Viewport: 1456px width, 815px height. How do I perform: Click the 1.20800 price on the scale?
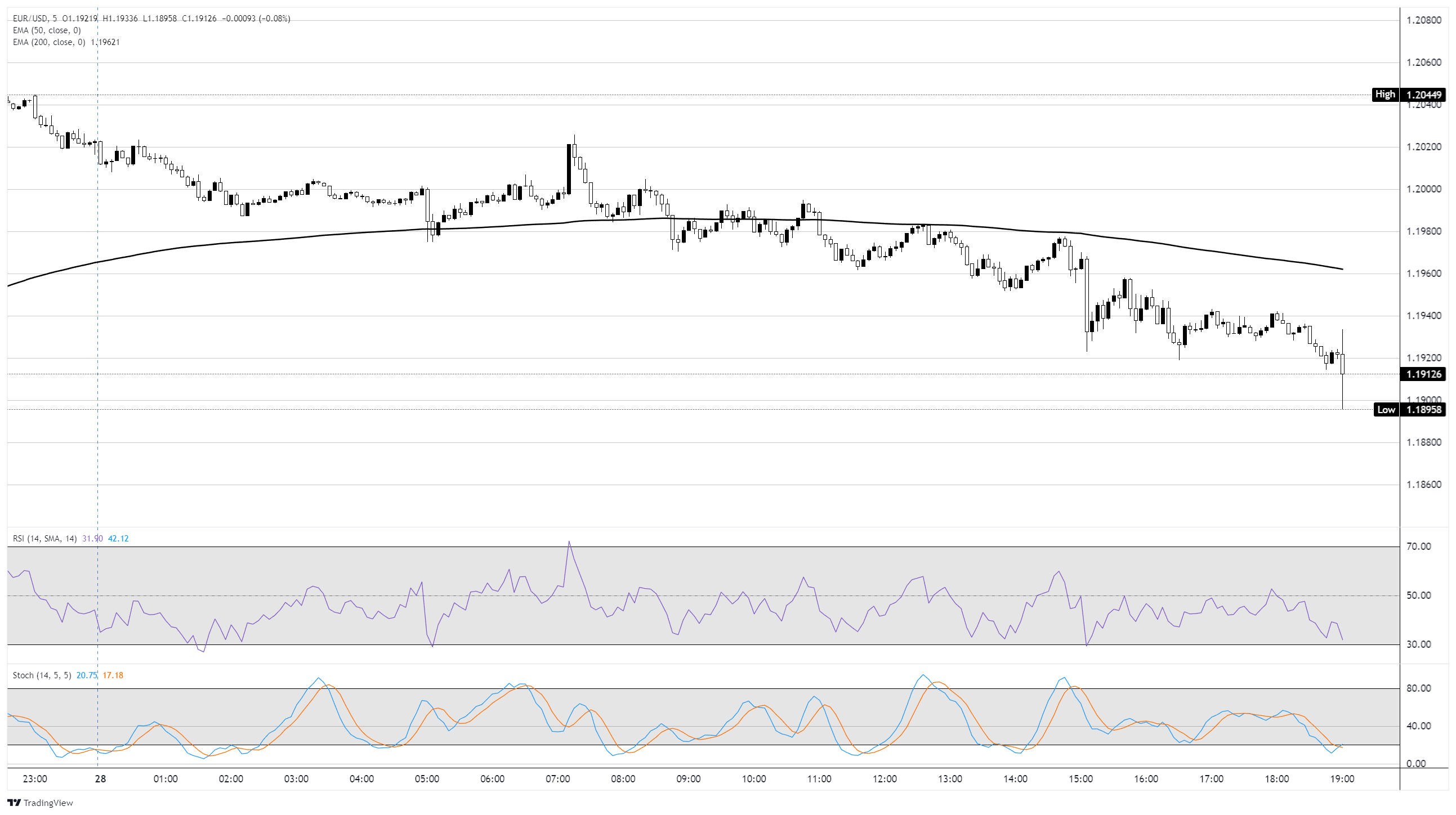pos(1423,20)
